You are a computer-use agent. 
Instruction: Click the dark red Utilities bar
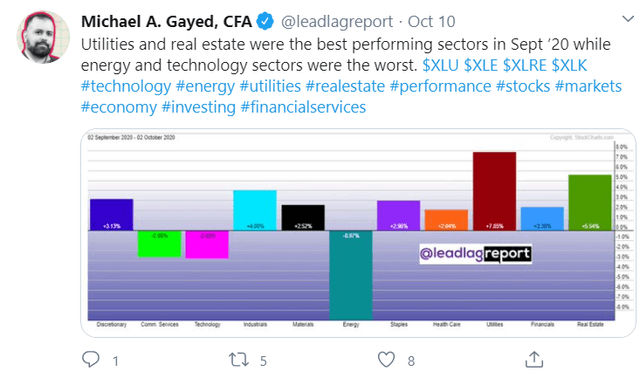pyautogui.click(x=494, y=191)
